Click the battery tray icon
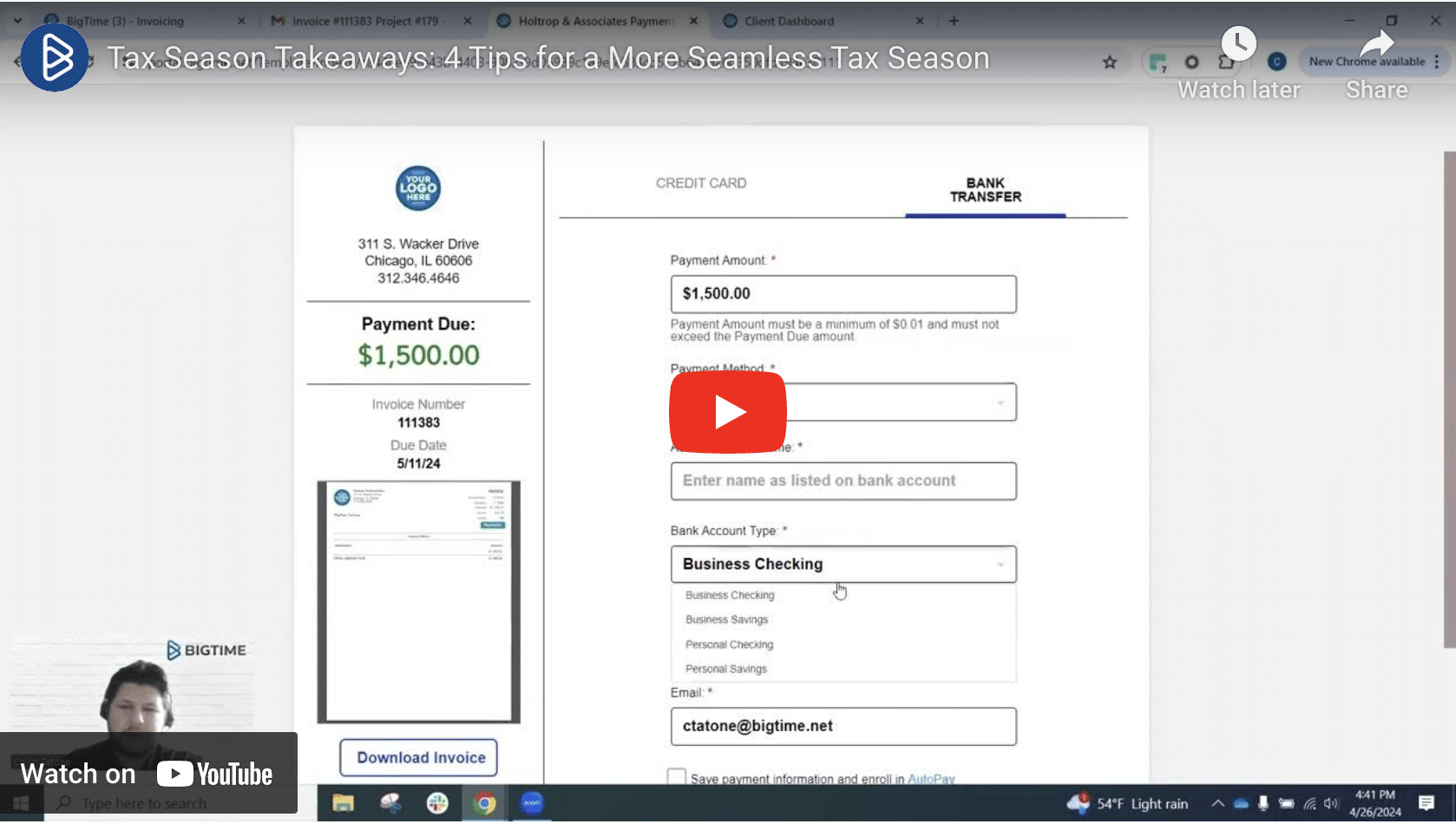Viewport: 1456px width, 824px height. coord(1286,803)
